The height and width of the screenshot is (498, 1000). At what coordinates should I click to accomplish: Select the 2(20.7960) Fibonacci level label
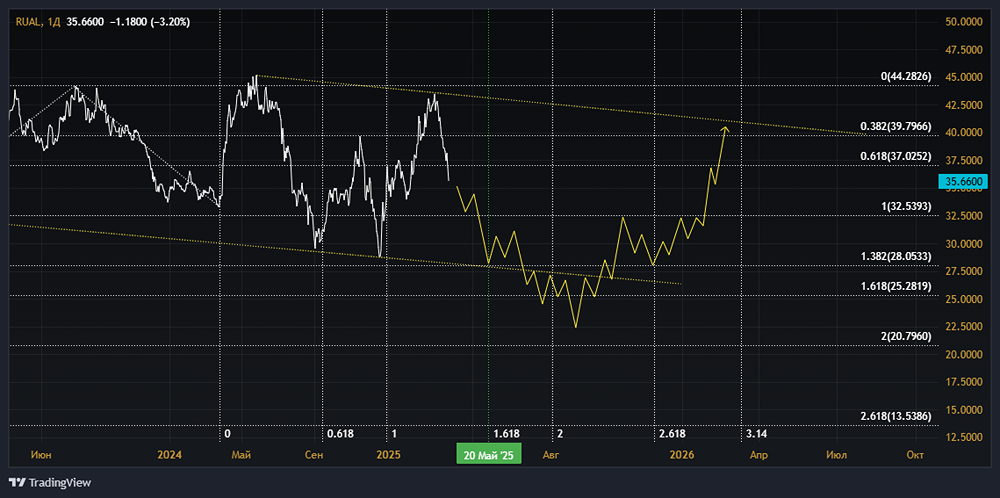906,337
